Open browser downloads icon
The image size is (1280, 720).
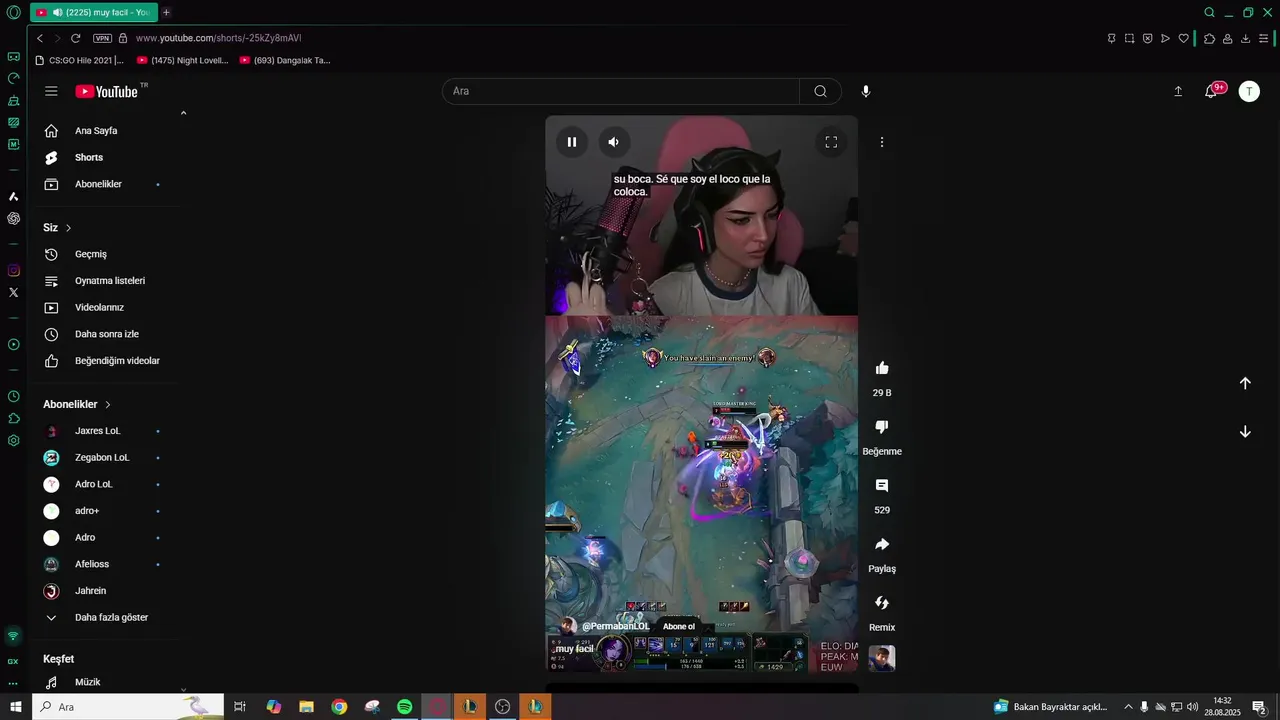point(1245,38)
